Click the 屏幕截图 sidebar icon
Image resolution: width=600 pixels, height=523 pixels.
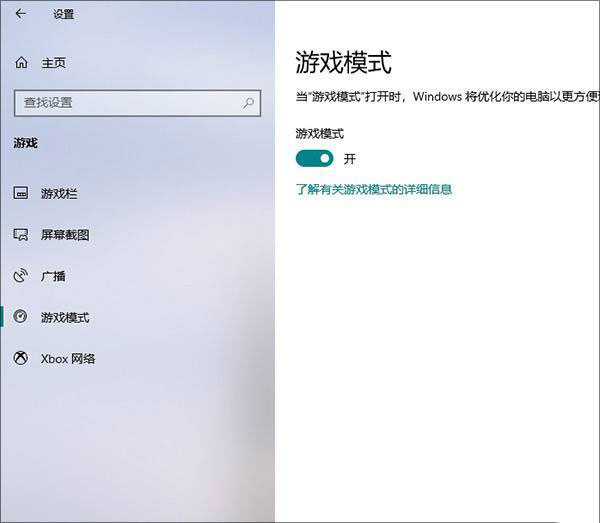point(21,235)
